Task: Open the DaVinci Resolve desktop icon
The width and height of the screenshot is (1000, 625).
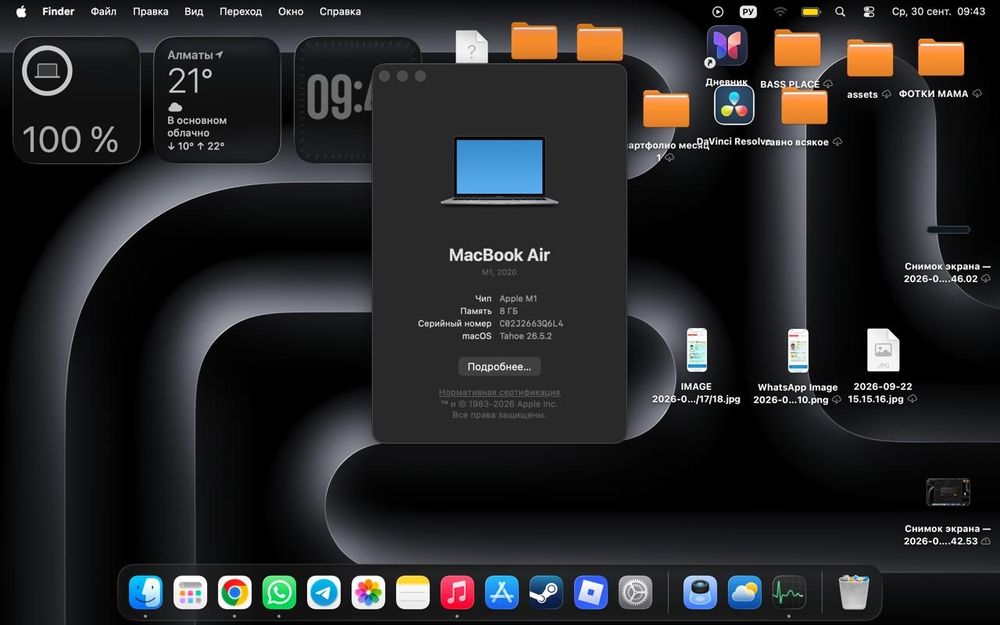Action: pos(734,105)
